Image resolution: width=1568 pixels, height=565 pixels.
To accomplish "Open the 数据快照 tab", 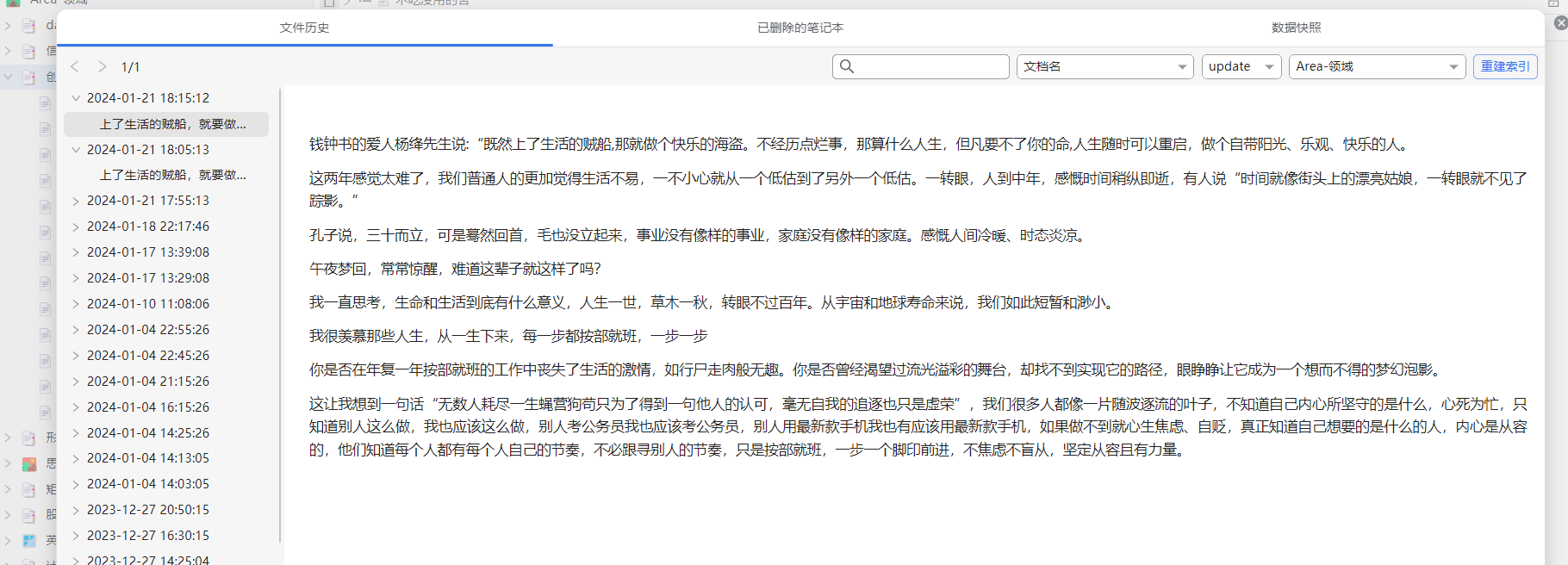I will (x=1296, y=28).
